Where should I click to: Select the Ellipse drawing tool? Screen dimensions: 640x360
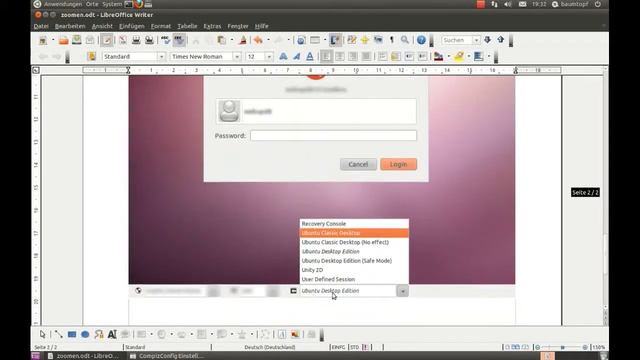pyautogui.click(x=85, y=334)
